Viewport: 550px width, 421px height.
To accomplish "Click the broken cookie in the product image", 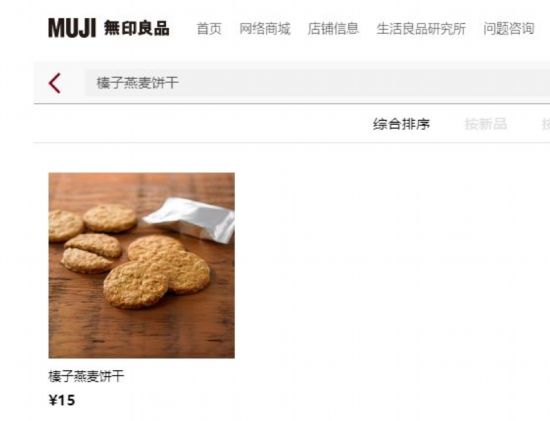I will [x=92, y=253].
